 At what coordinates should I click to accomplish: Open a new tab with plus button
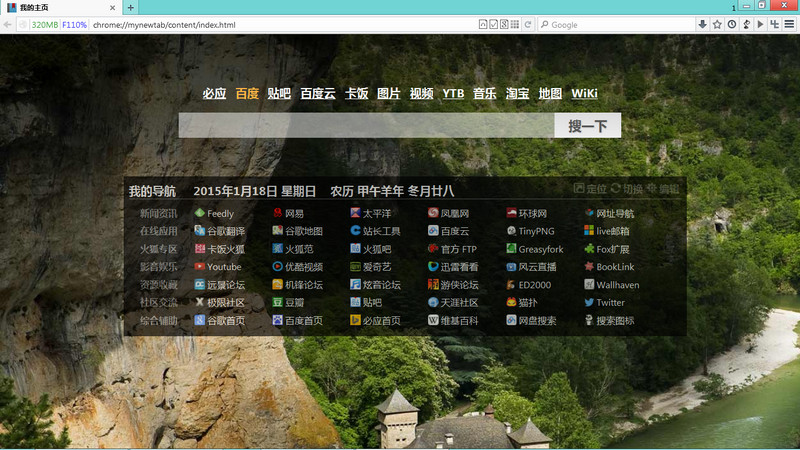(x=131, y=8)
